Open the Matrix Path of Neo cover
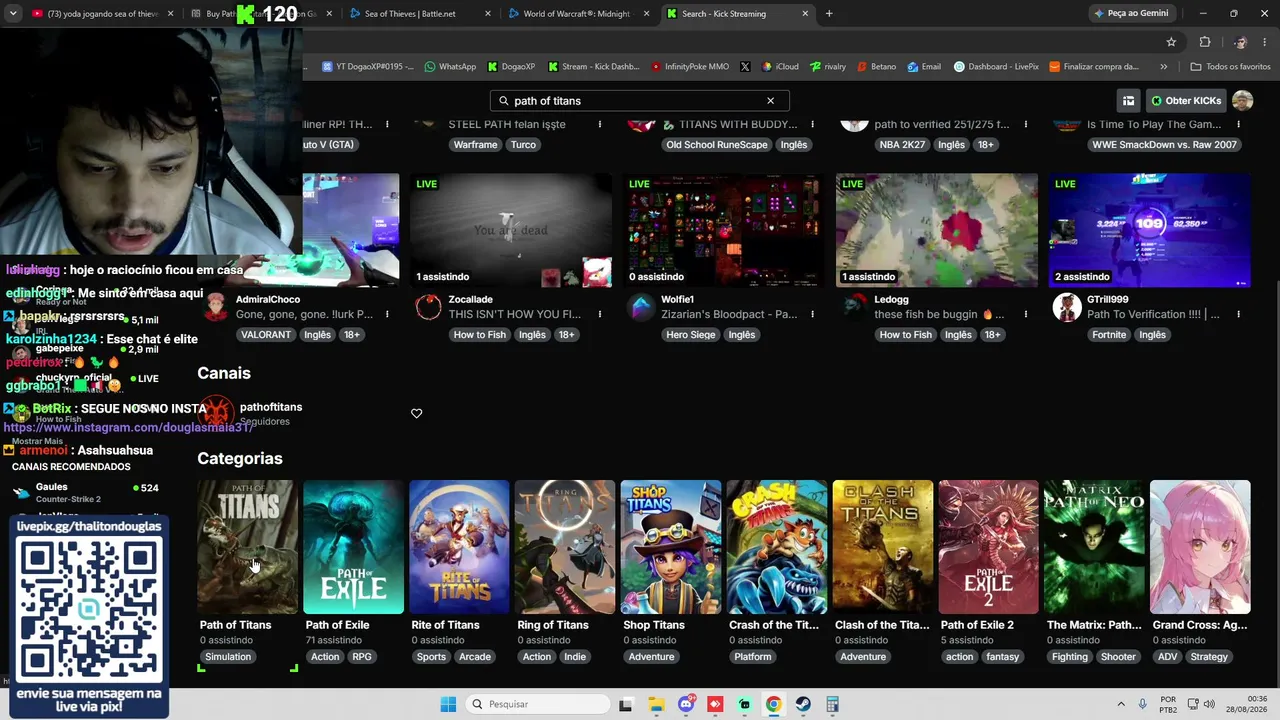The height and width of the screenshot is (720, 1280). [1095, 547]
